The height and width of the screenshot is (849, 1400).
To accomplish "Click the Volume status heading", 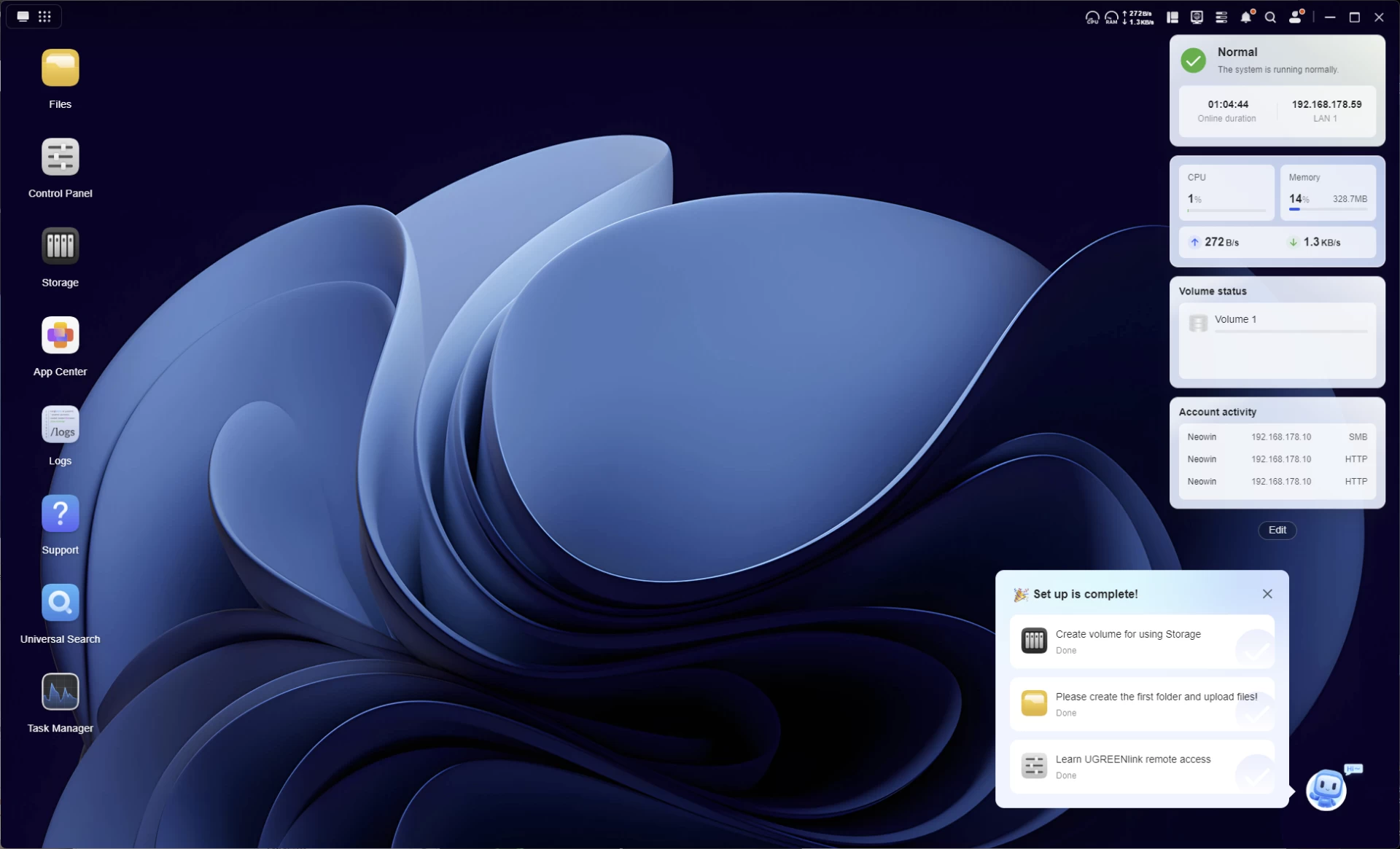I will [1213, 291].
